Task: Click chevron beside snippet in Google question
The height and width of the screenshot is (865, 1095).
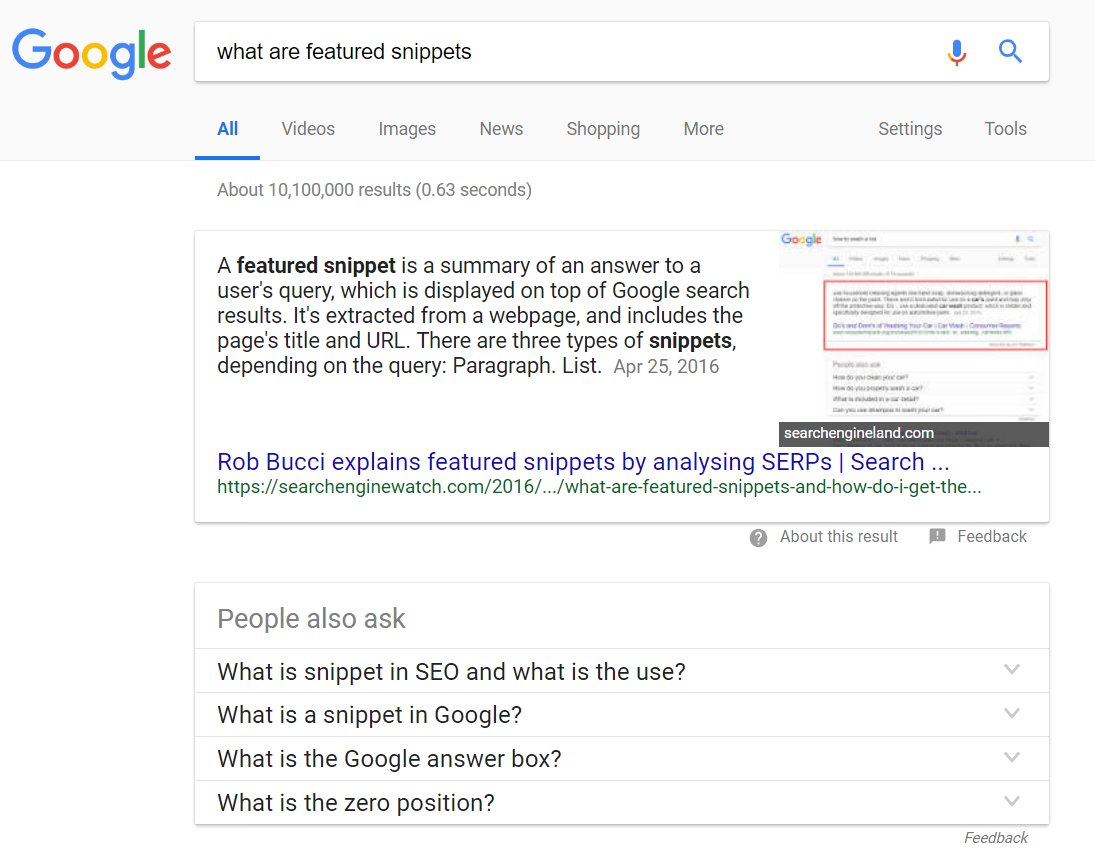Action: 1012,714
